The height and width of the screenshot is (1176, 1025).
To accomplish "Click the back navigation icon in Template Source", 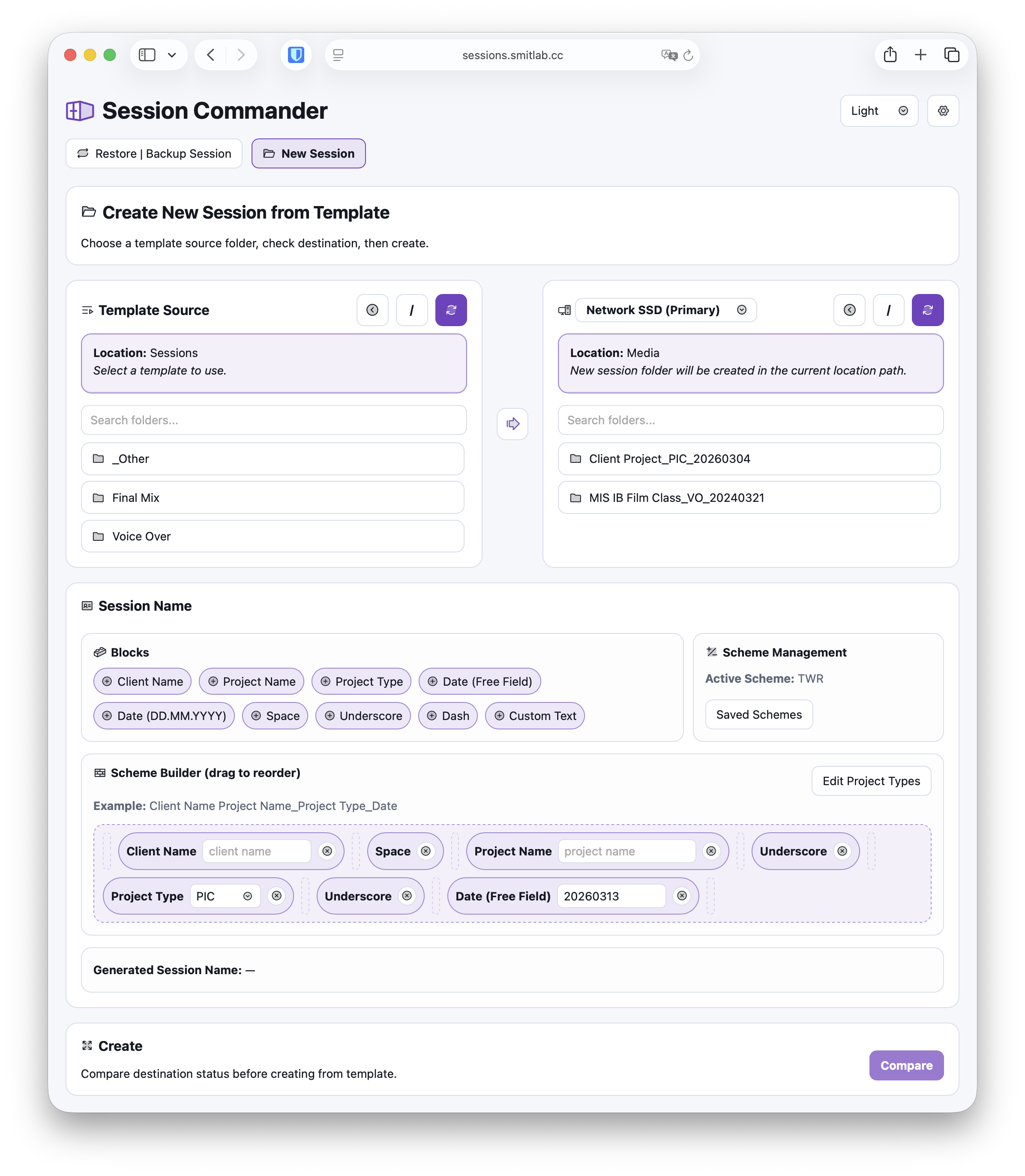I will tap(372, 309).
